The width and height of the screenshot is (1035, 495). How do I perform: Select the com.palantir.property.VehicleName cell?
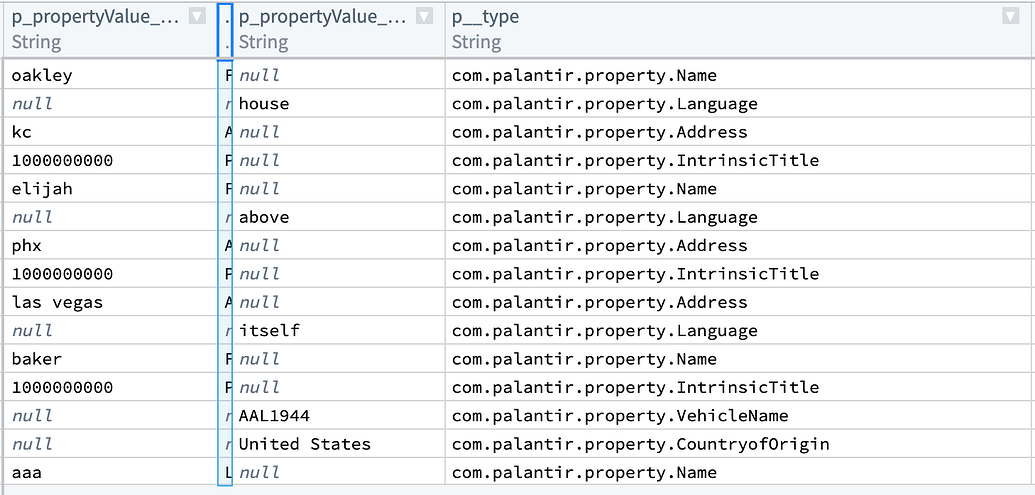click(620, 415)
